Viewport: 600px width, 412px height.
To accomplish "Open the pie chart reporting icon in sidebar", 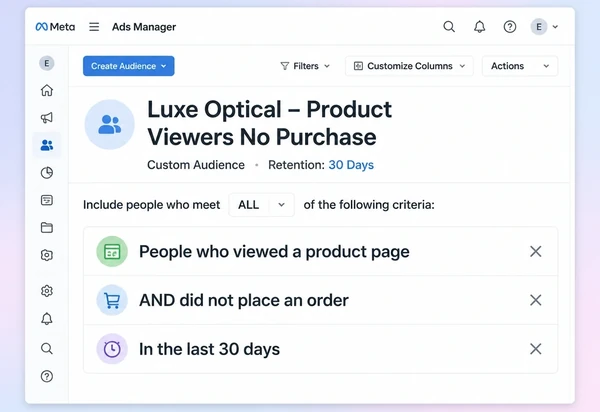I will tap(47, 173).
